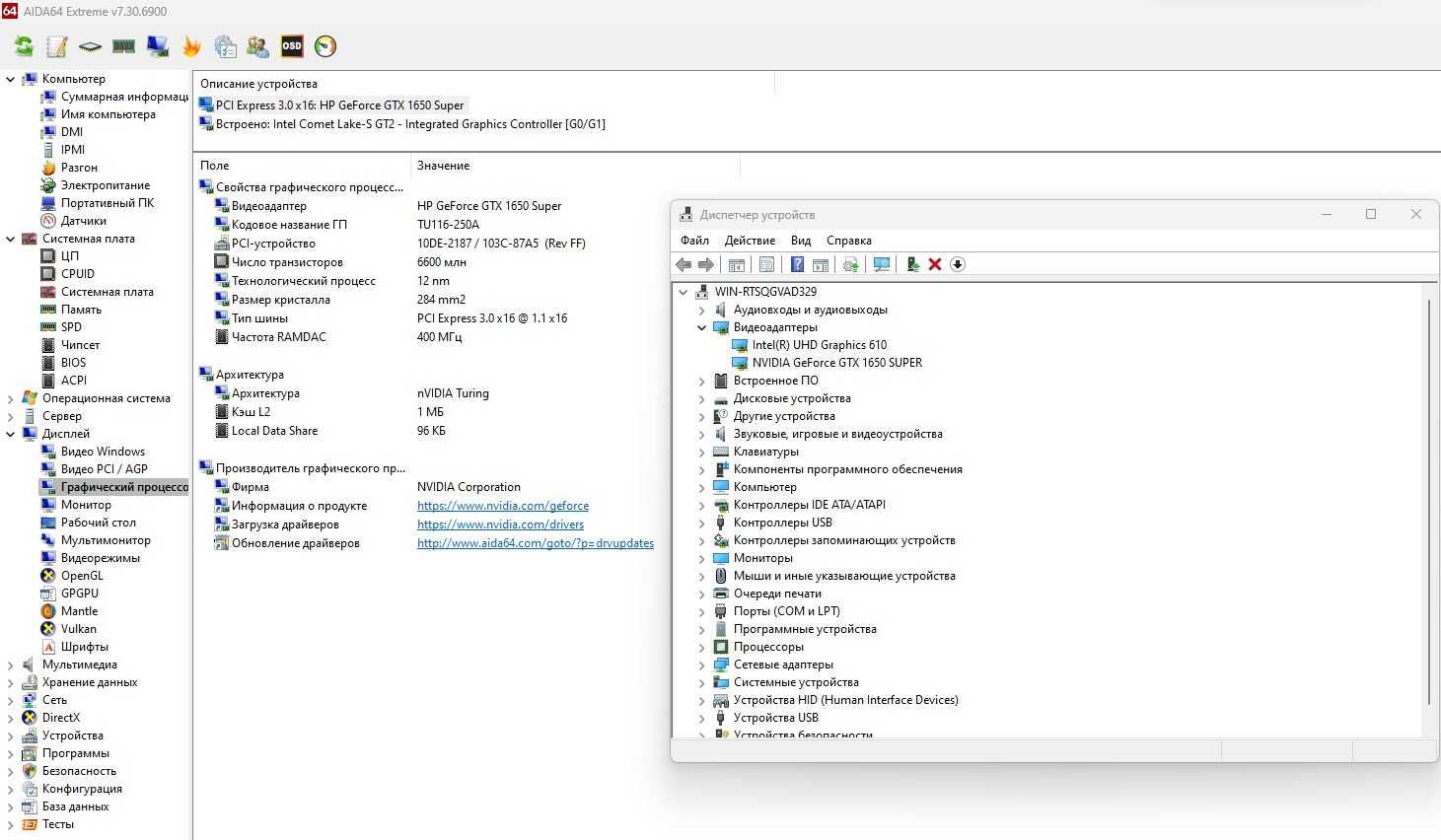Open nvidia.com/drivers download link

click(x=500, y=525)
